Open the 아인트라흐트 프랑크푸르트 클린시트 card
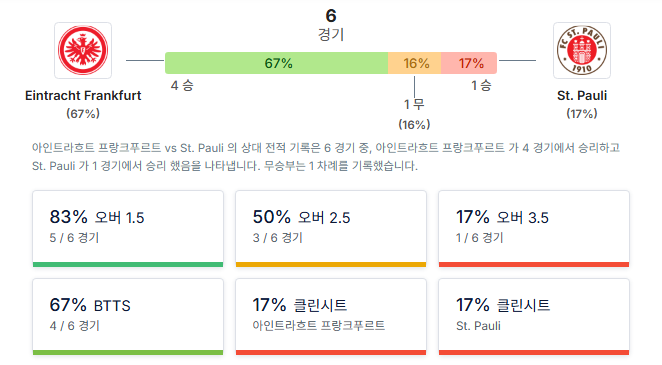This screenshot has height=365, width=662. pyautogui.click(x=331, y=316)
